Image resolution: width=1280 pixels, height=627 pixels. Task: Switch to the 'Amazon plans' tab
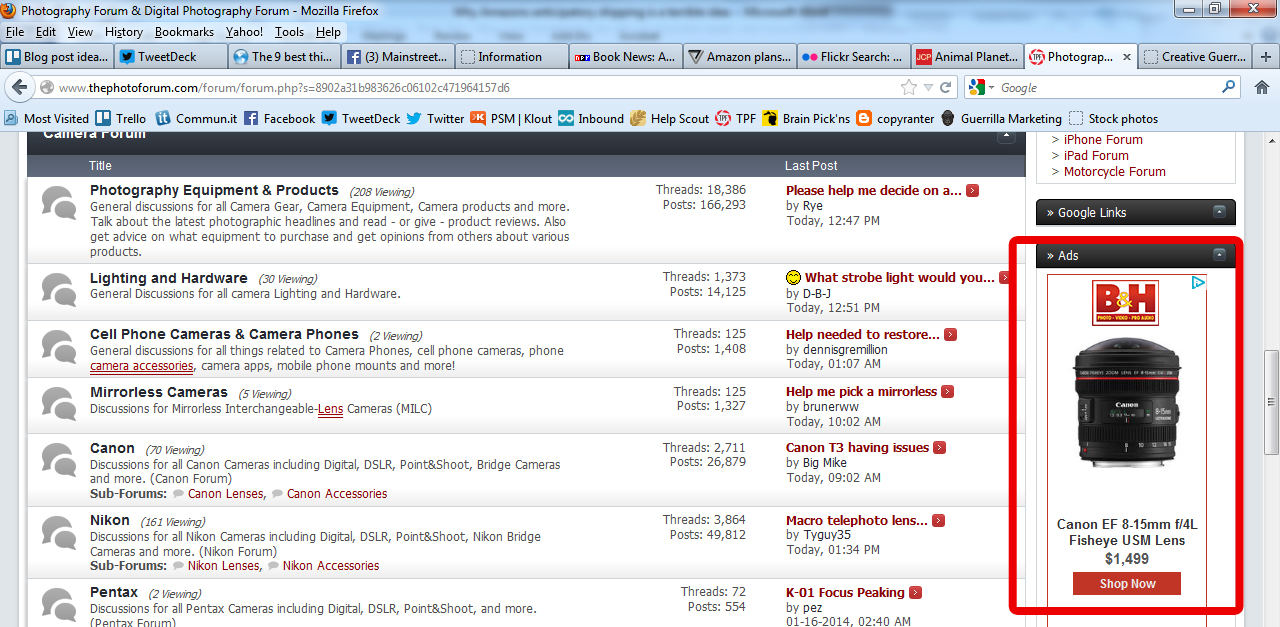(x=740, y=57)
